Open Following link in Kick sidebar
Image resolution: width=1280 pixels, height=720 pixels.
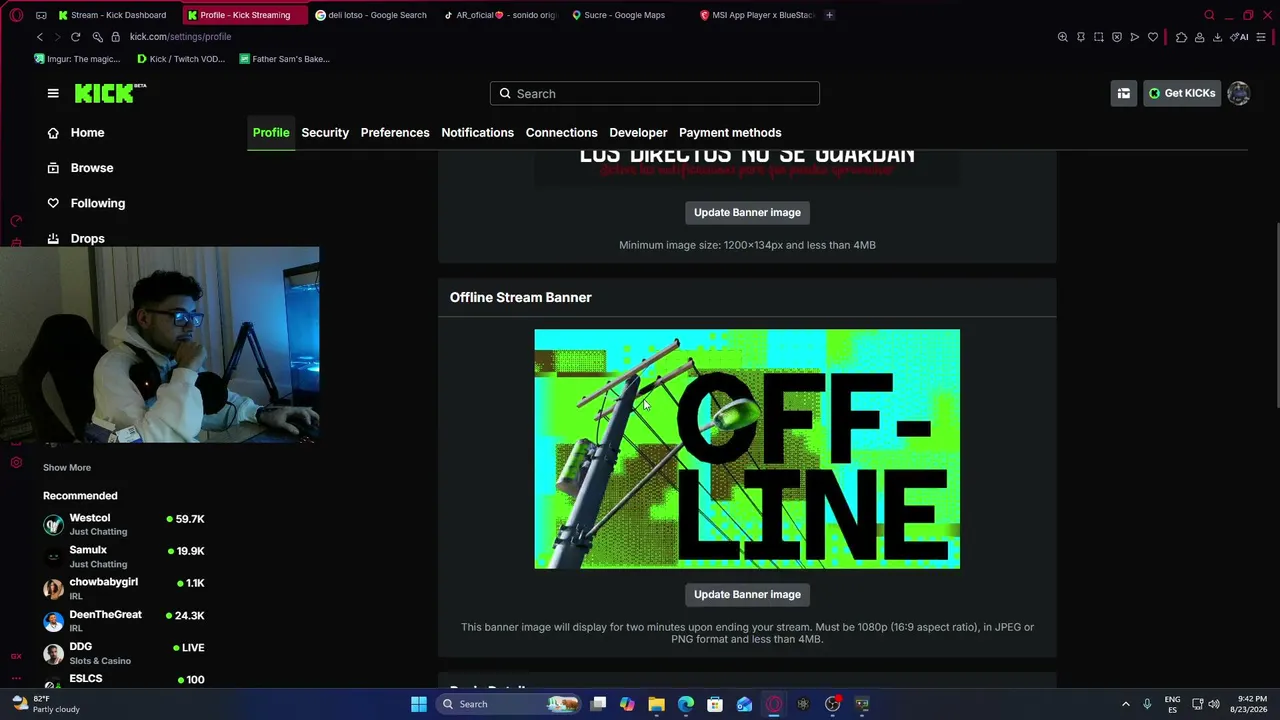pyautogui.click(x=98, y=203)
